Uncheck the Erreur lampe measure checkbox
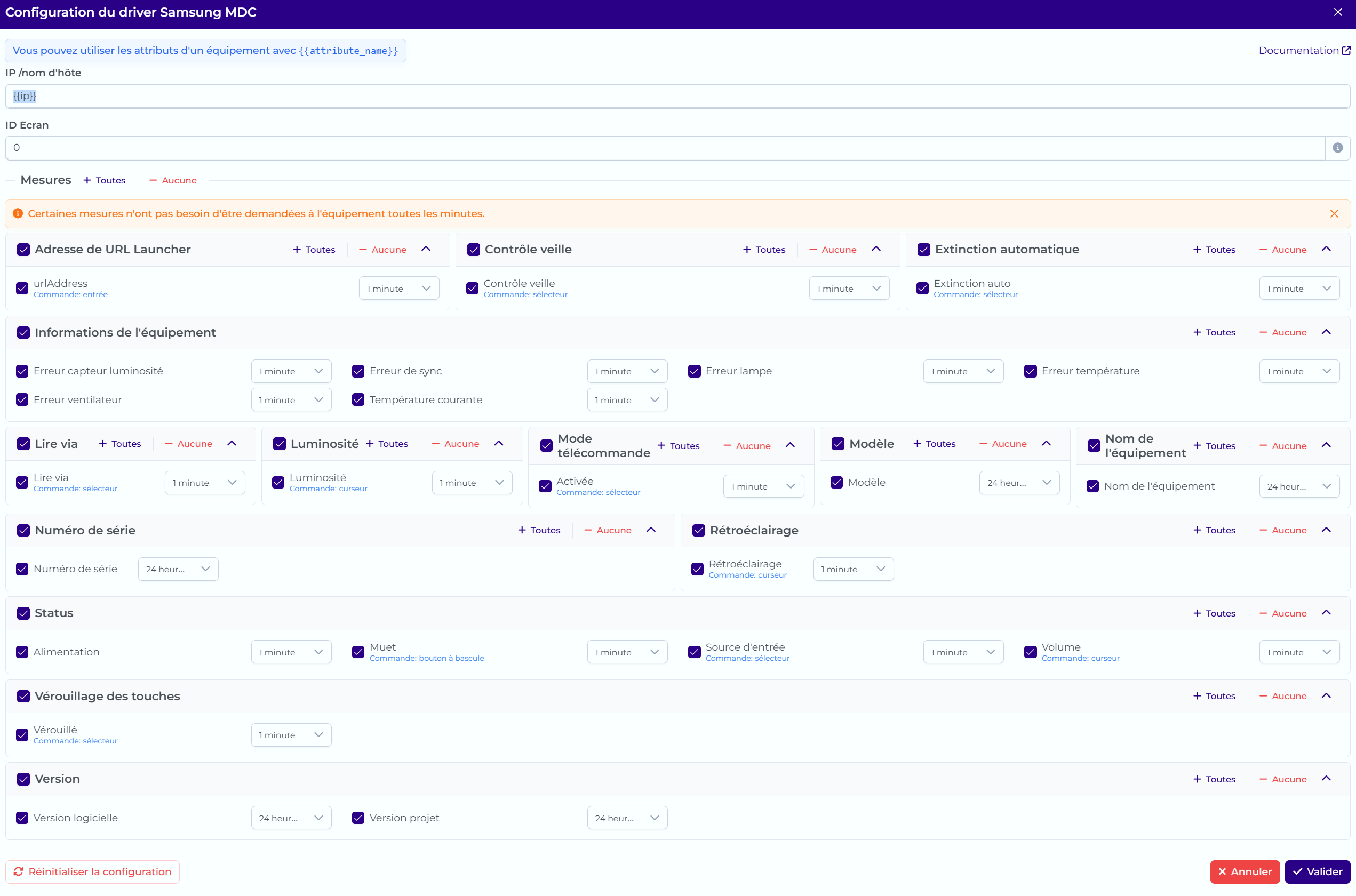 pos(695,371)
